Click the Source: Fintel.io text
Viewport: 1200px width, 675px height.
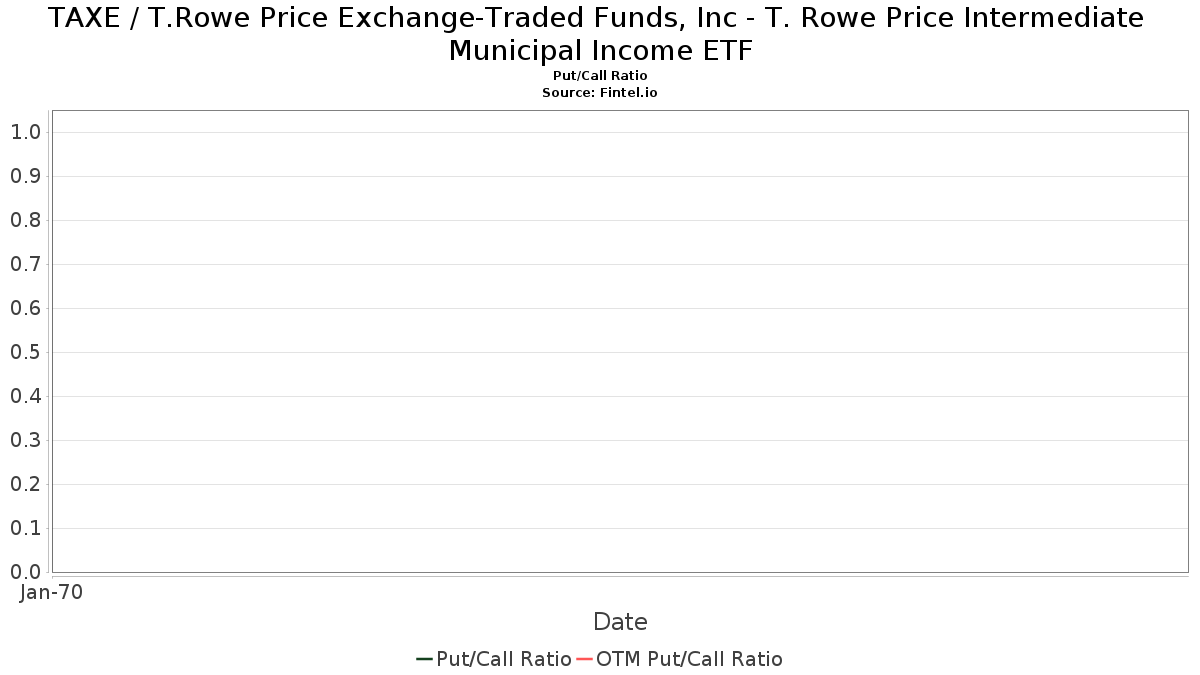600,92
